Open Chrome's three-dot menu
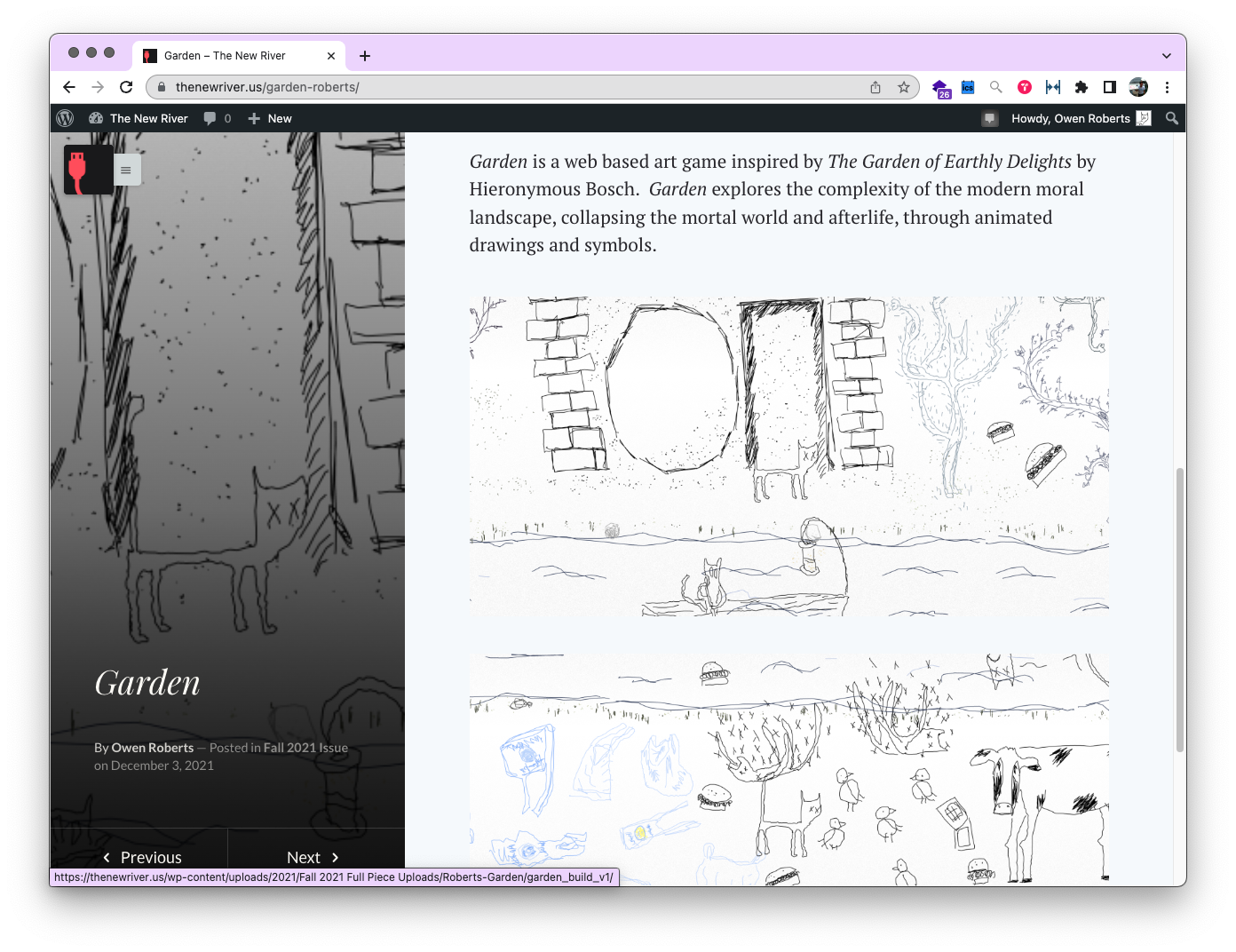 1167,87
